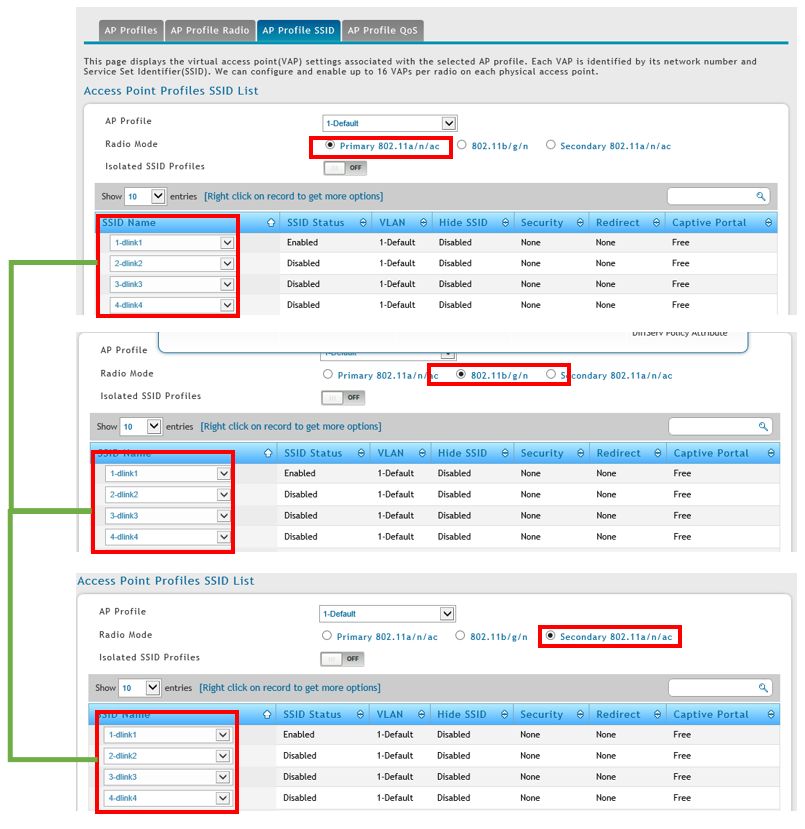Switch to the AP Profile Radio tab

click(x=209, y=30)
